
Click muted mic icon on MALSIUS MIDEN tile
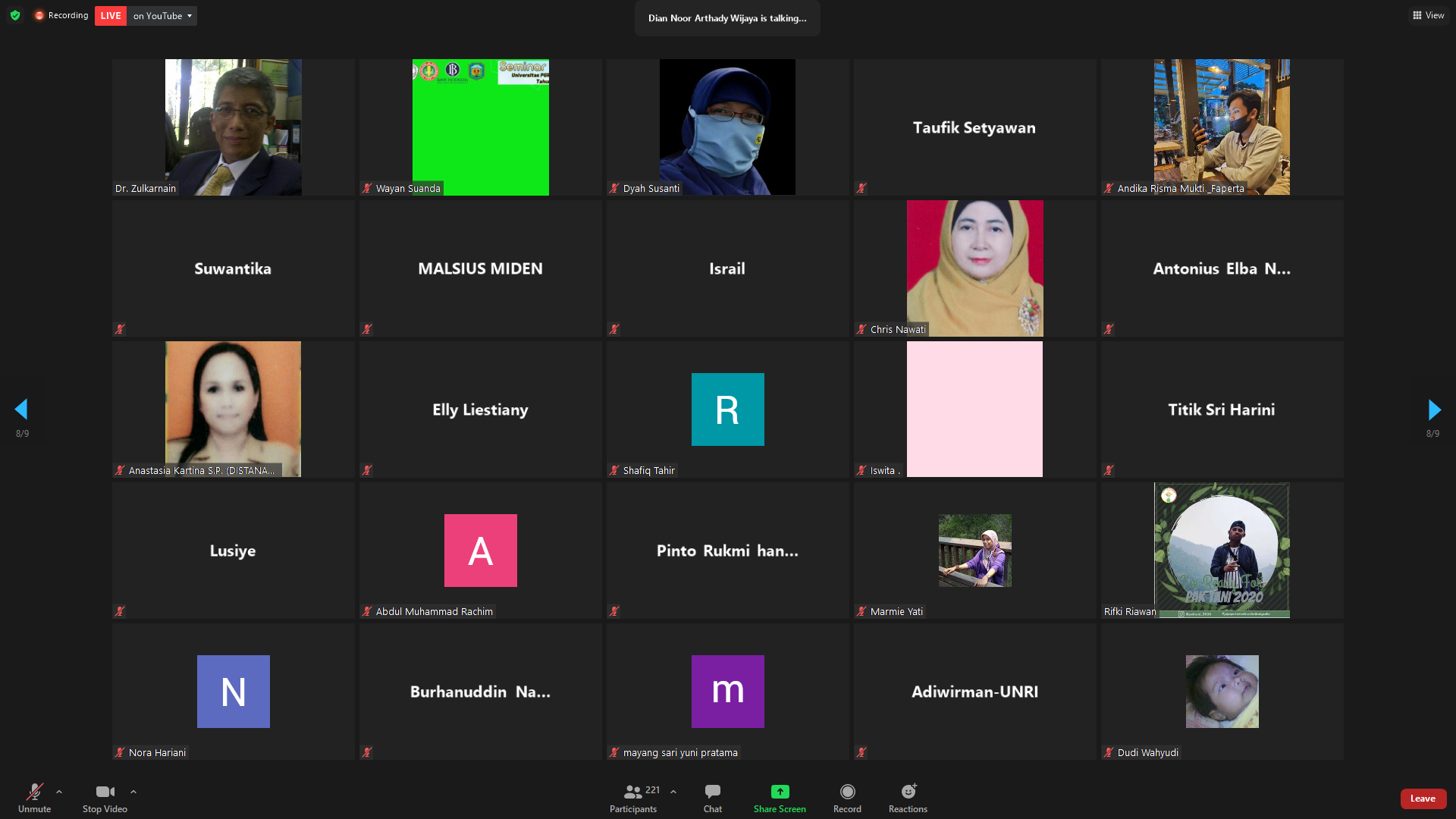click(367, 329)
